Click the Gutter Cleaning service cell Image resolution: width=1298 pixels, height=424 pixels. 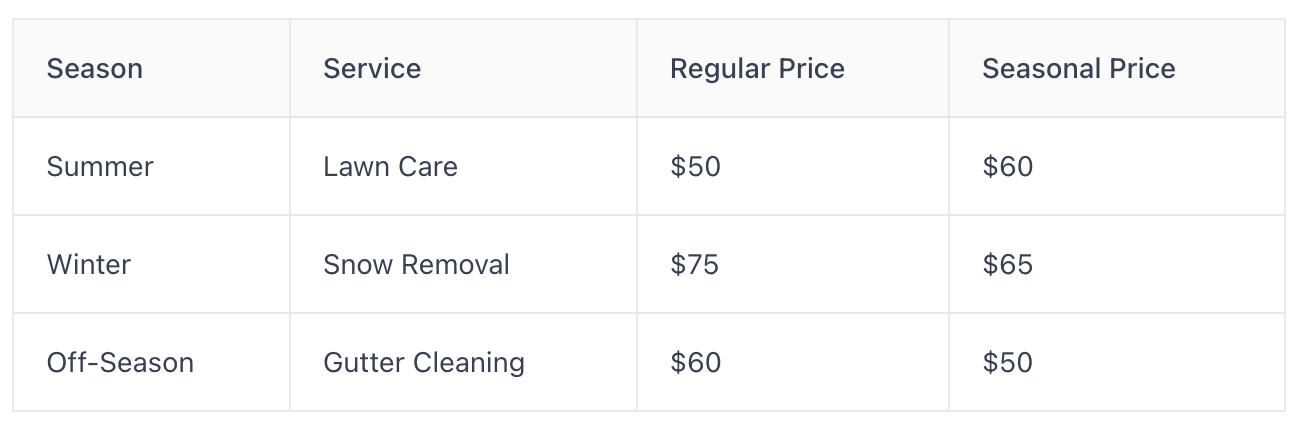click(x=463, y=362)
